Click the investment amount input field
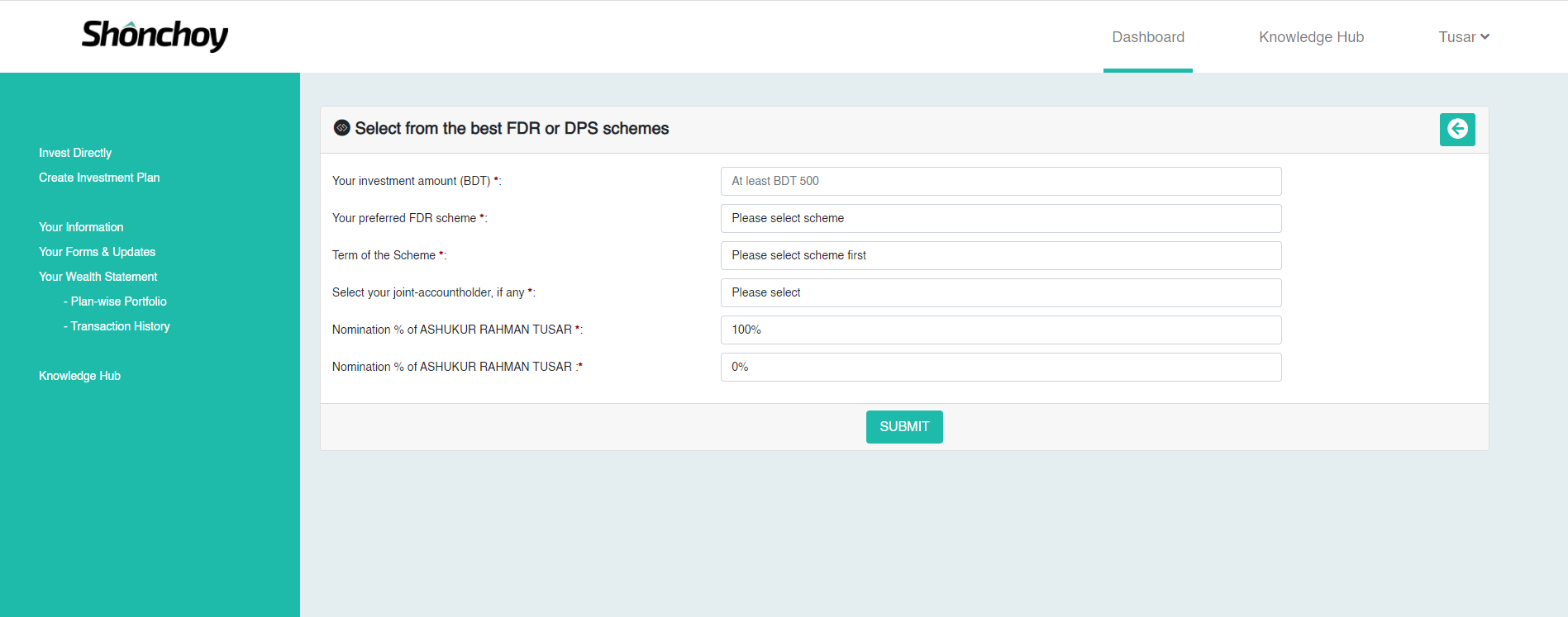The width and height of the screenshot is (1568, 617). pos(1000,181)
